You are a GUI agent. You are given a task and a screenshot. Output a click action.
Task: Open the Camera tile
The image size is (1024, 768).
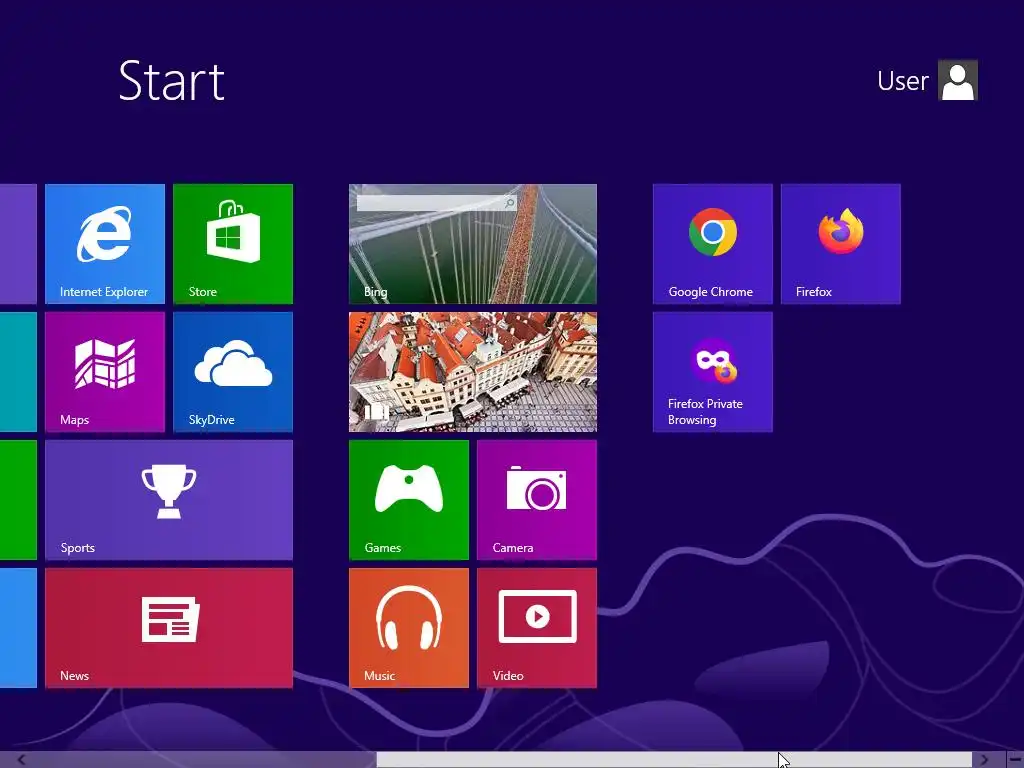click(x=537, y=500)
